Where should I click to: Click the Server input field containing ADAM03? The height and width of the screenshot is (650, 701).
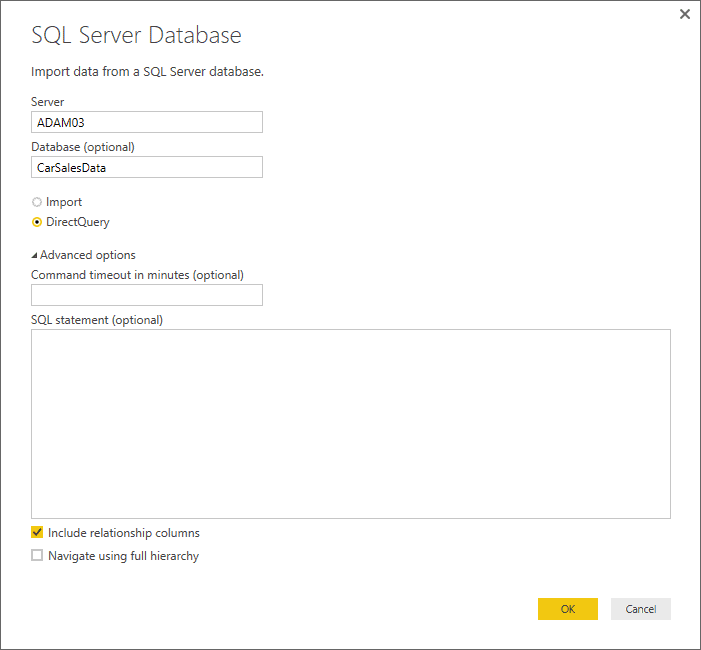147,122
